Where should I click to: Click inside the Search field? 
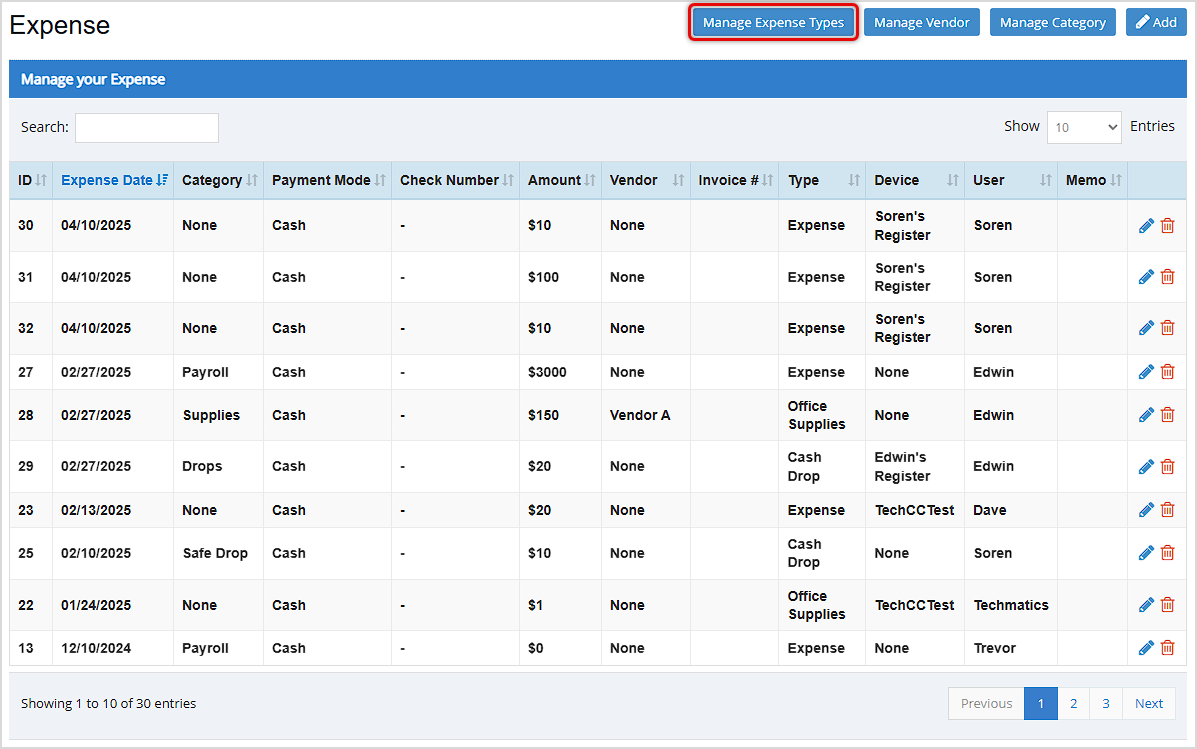146,127
